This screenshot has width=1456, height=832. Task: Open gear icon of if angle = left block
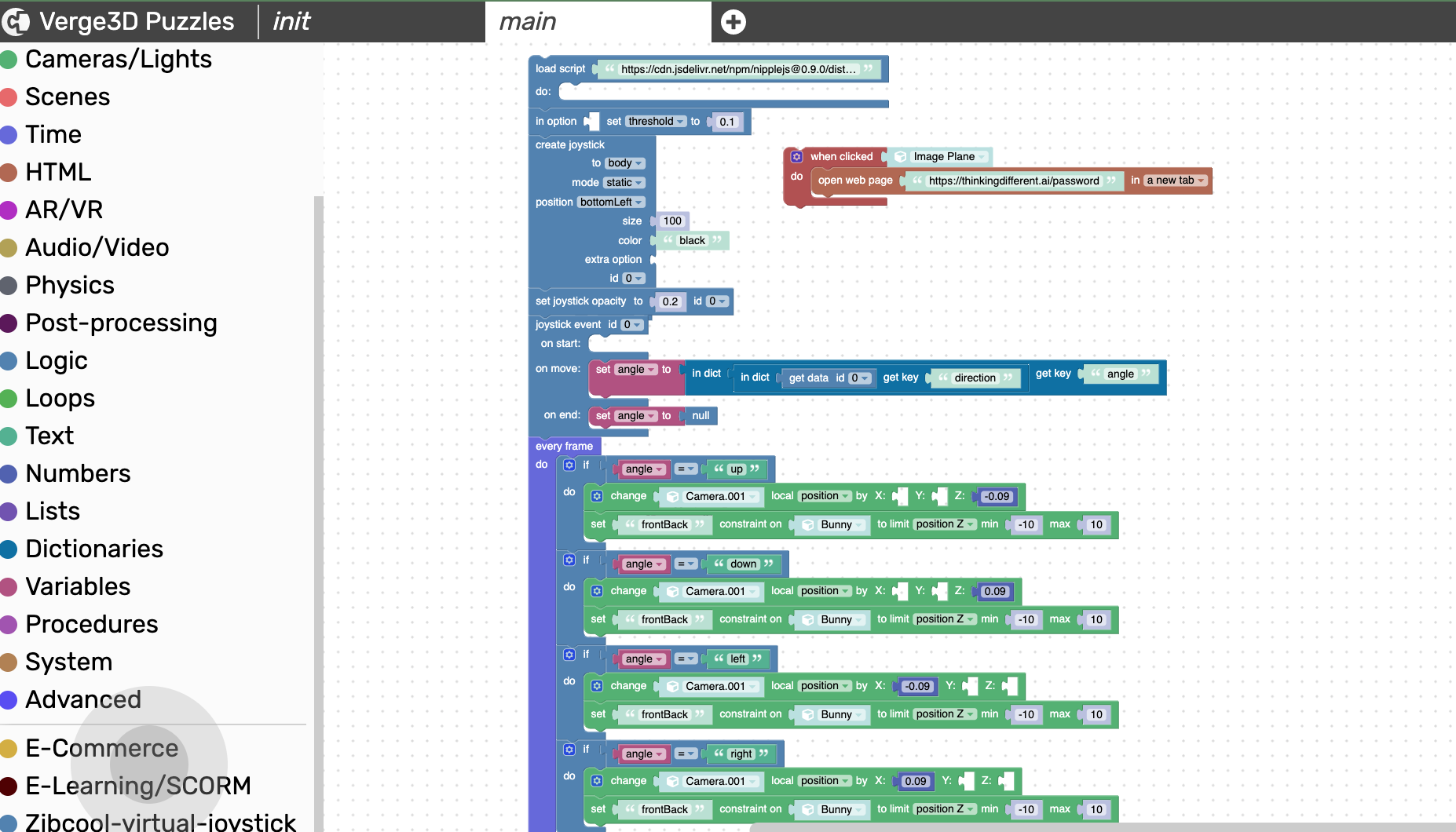[x=569, y=655]
